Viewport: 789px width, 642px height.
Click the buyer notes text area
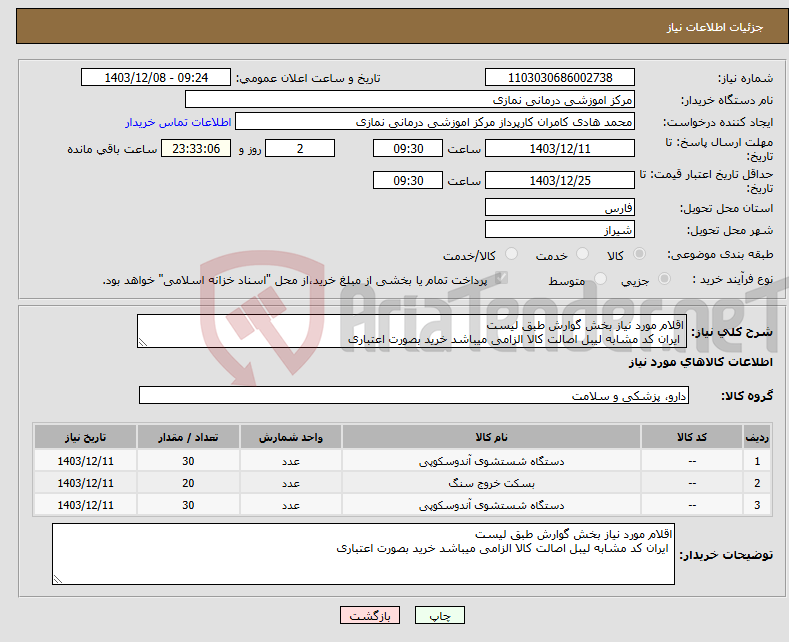[x=363, y=554]
